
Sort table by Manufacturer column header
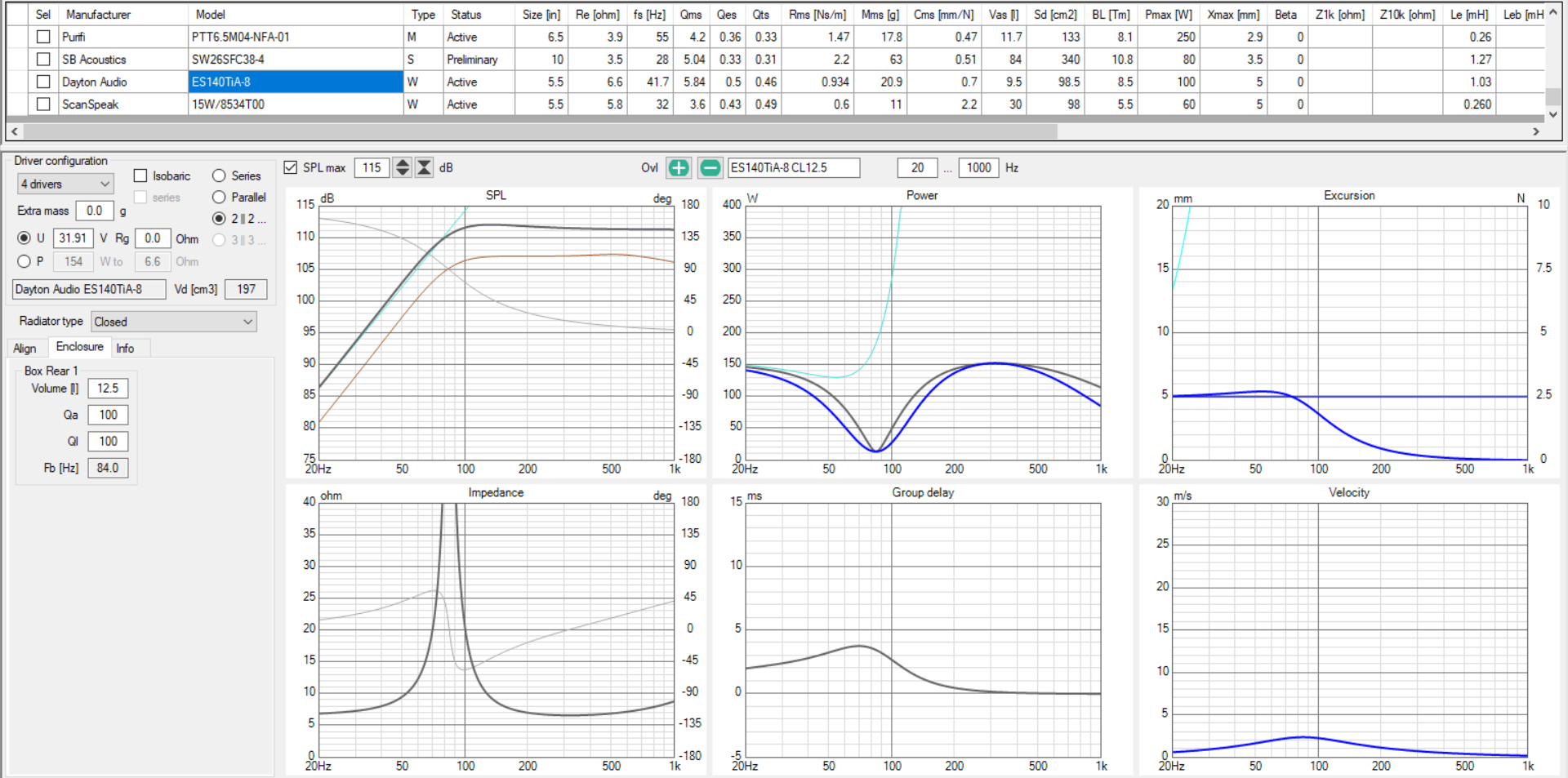122,15
